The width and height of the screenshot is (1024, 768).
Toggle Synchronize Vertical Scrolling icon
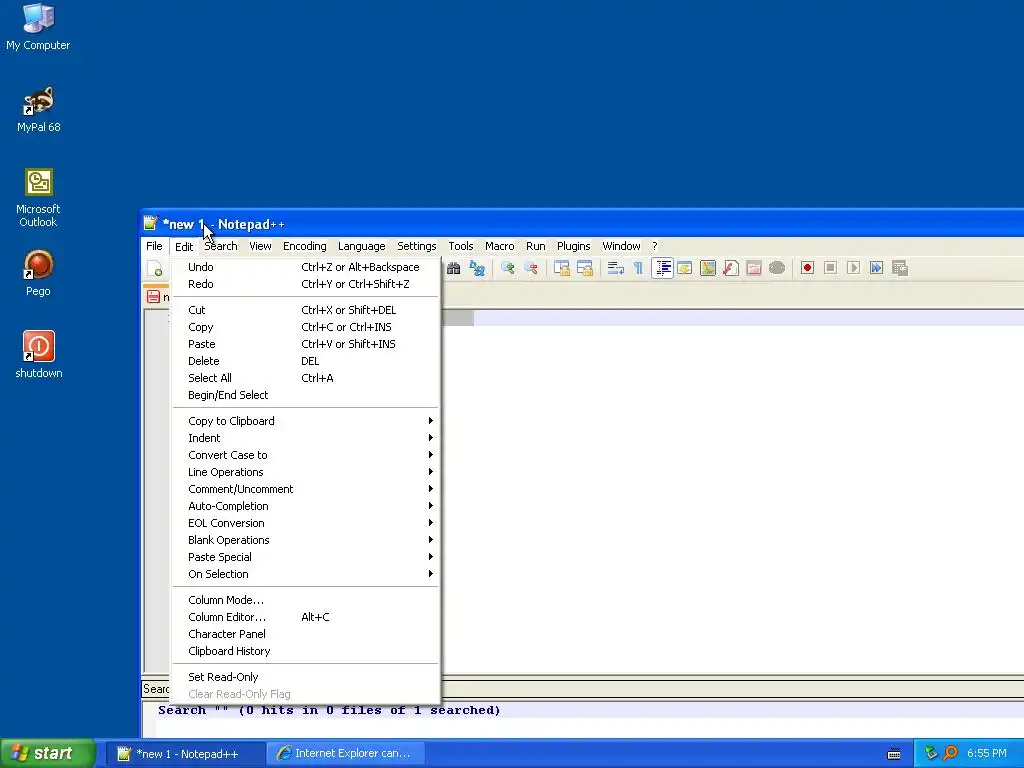[x=562, y=268]
